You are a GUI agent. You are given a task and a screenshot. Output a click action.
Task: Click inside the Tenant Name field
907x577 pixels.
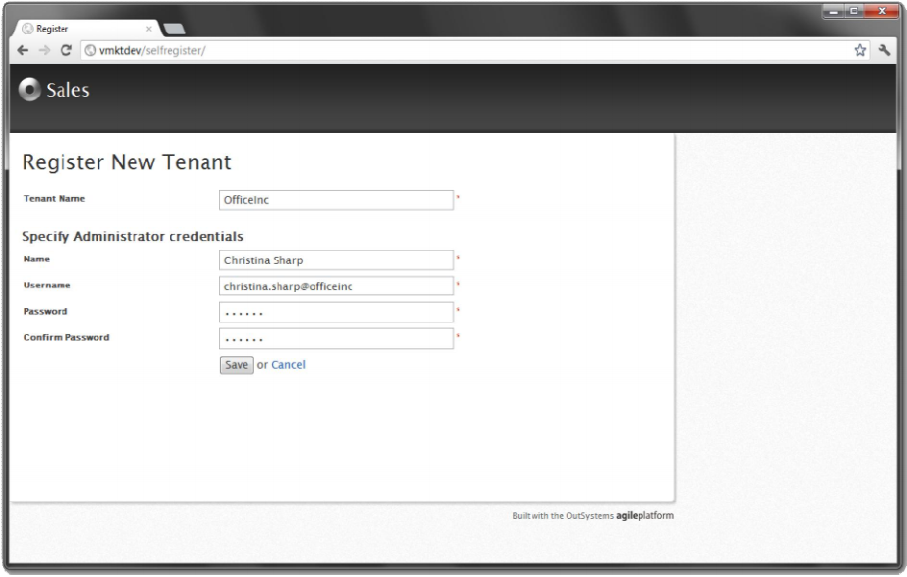click(335, 198)
